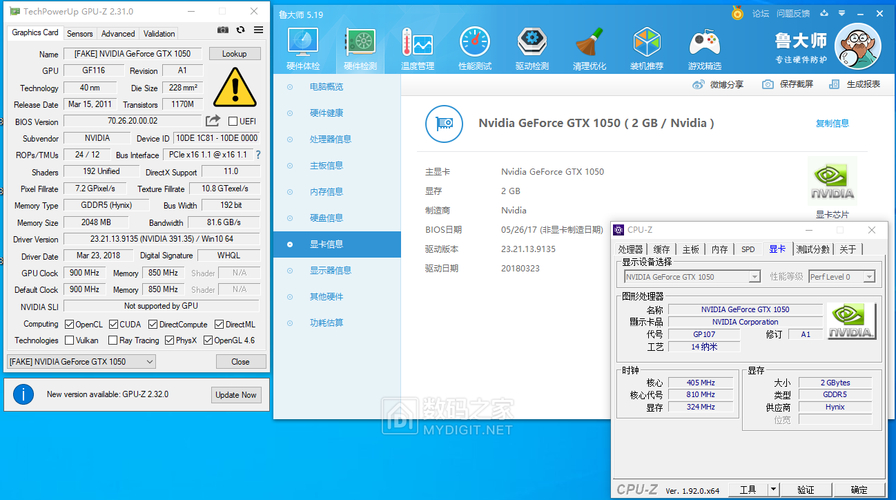This screenshot has height=500, width=896.
Task: Click the 复制信息 link in Ludashi
Action: click(x=832, y=123)
